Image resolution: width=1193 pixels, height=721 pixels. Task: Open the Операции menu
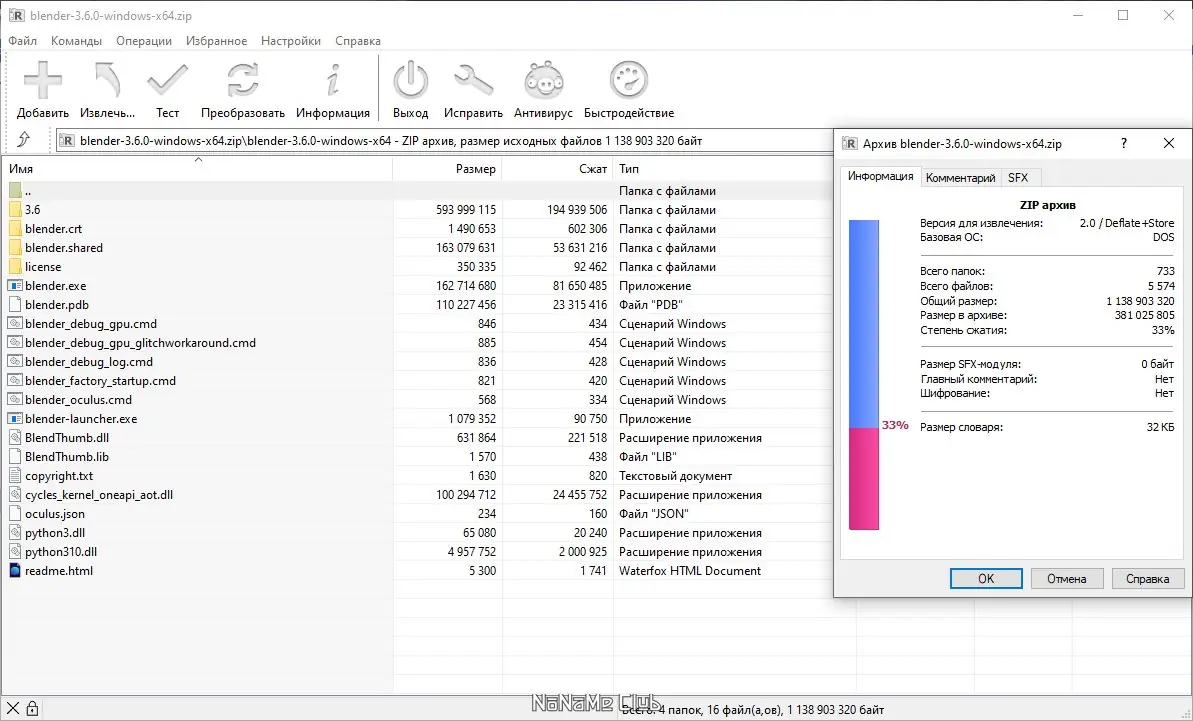click(x=144, y=41)
